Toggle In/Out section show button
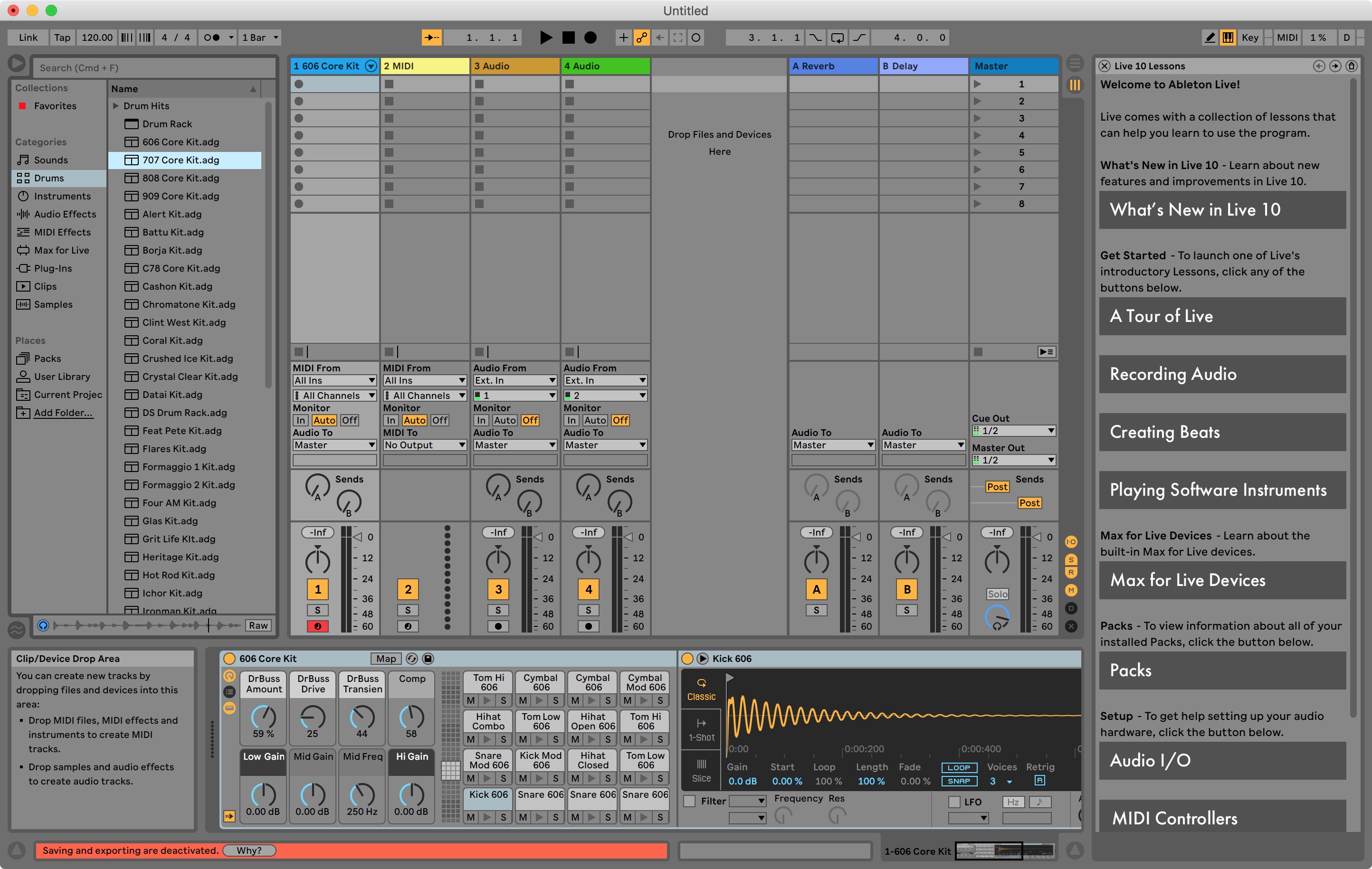The height and width of the screenshot is (869, 1372). click(x=1071, y=542)
